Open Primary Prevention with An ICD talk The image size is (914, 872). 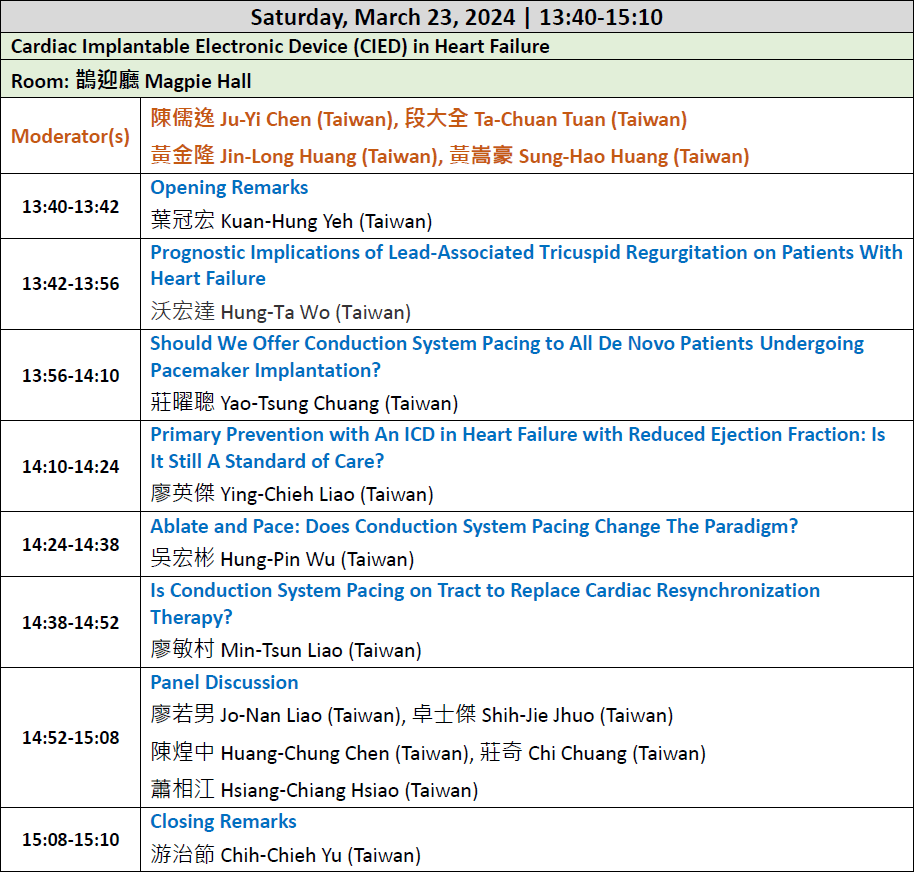pyautogui.click(x=518, y=447)
